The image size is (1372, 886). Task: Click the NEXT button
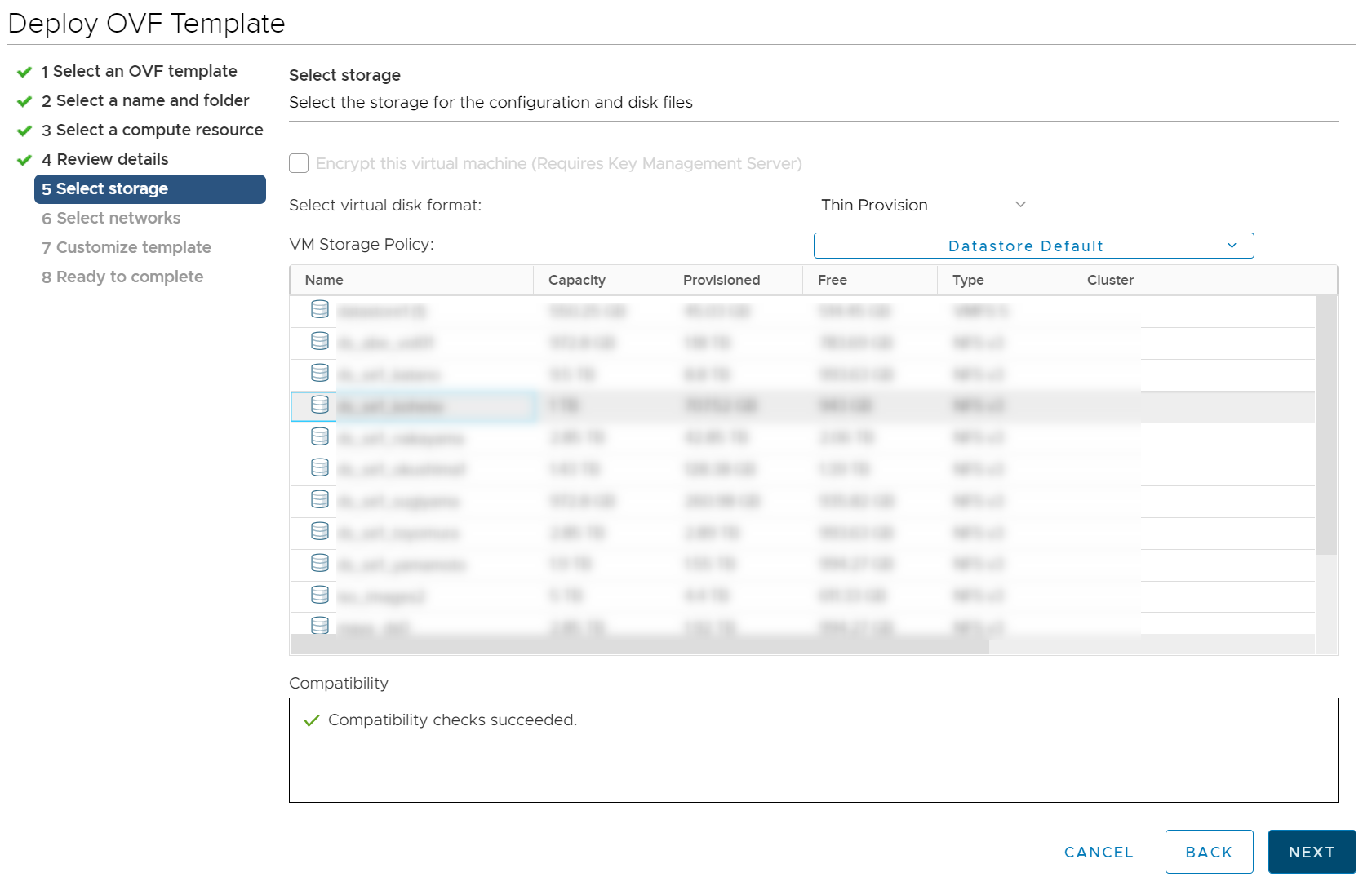click(1312, 852)
